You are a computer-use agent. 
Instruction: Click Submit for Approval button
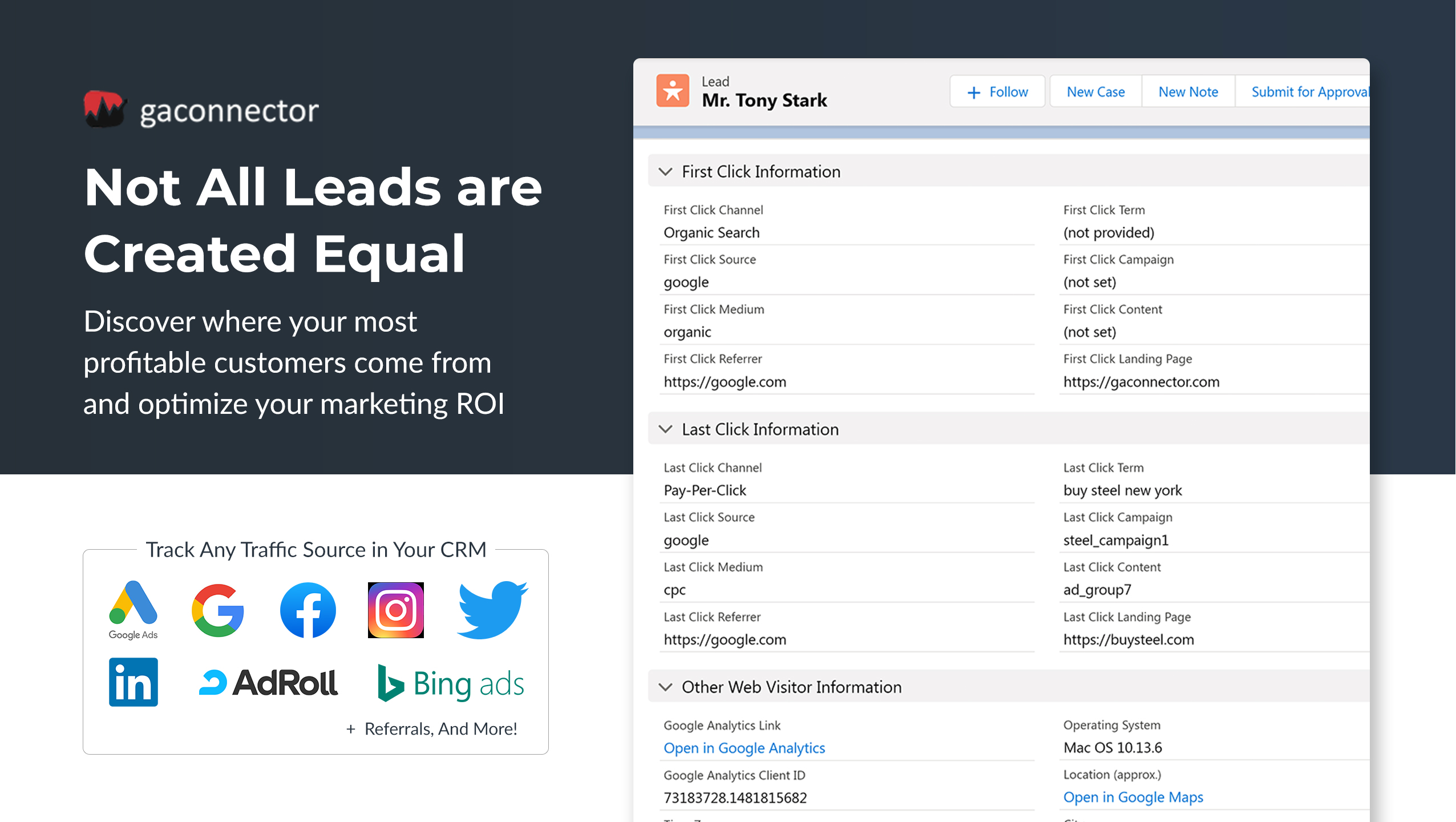pos(1308,91)
